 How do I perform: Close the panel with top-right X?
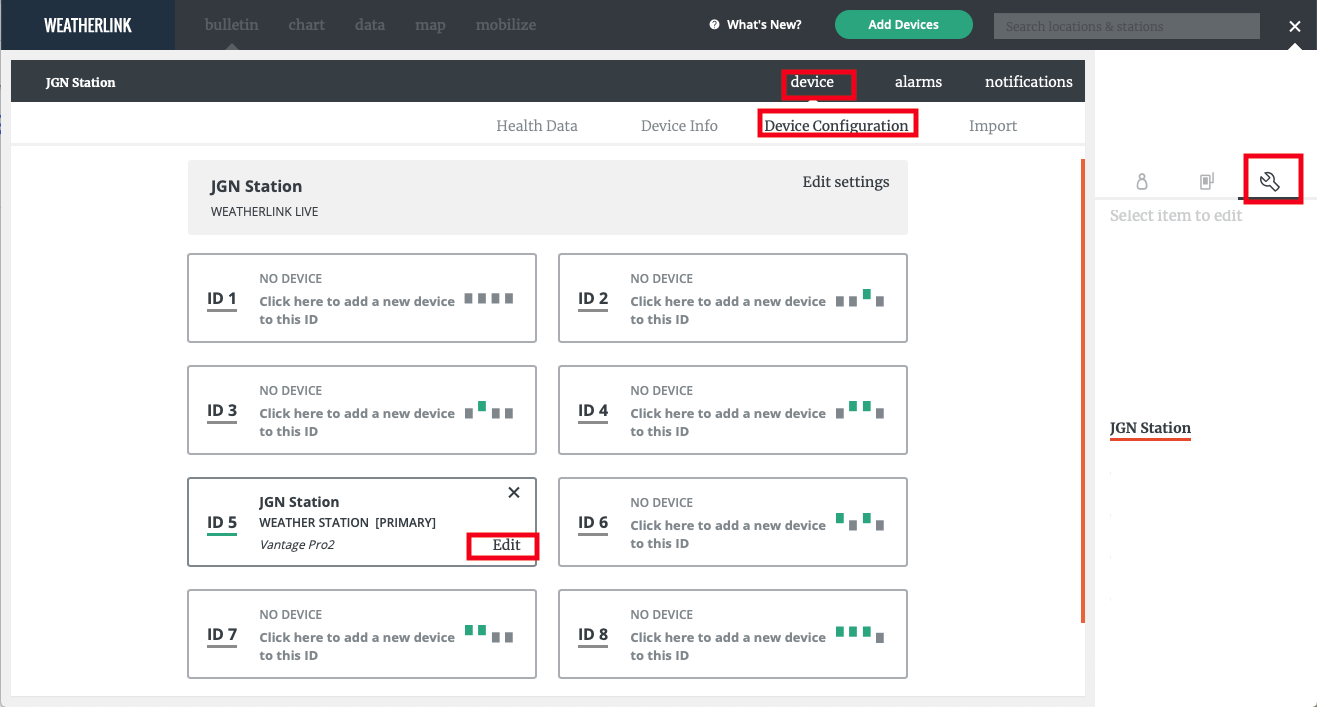click(x=1295, y=27)
